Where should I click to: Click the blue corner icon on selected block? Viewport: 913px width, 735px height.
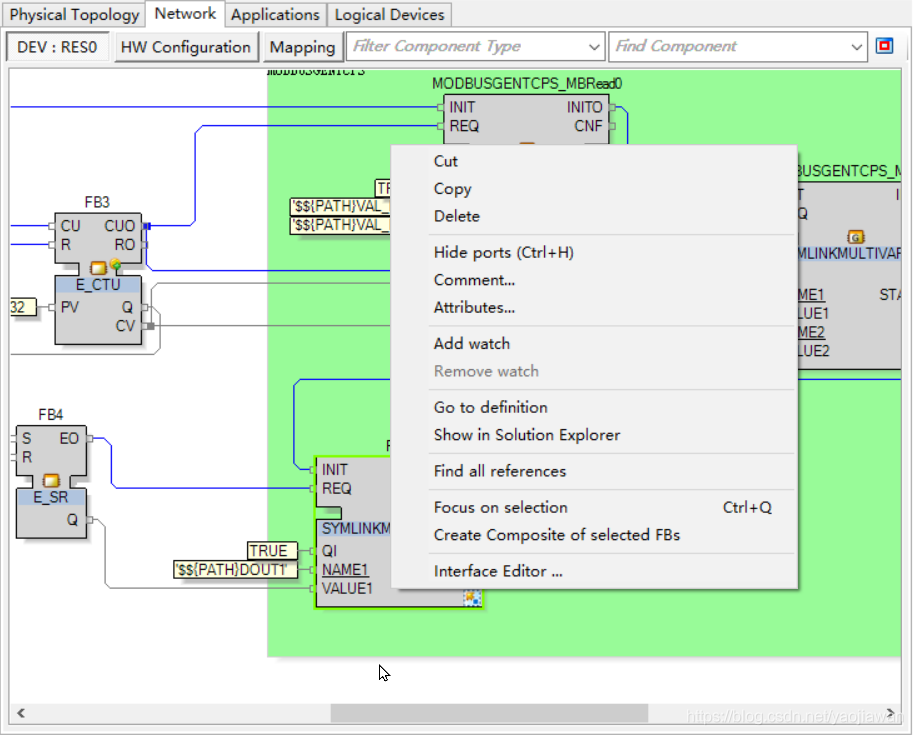[x=472, y=598]
